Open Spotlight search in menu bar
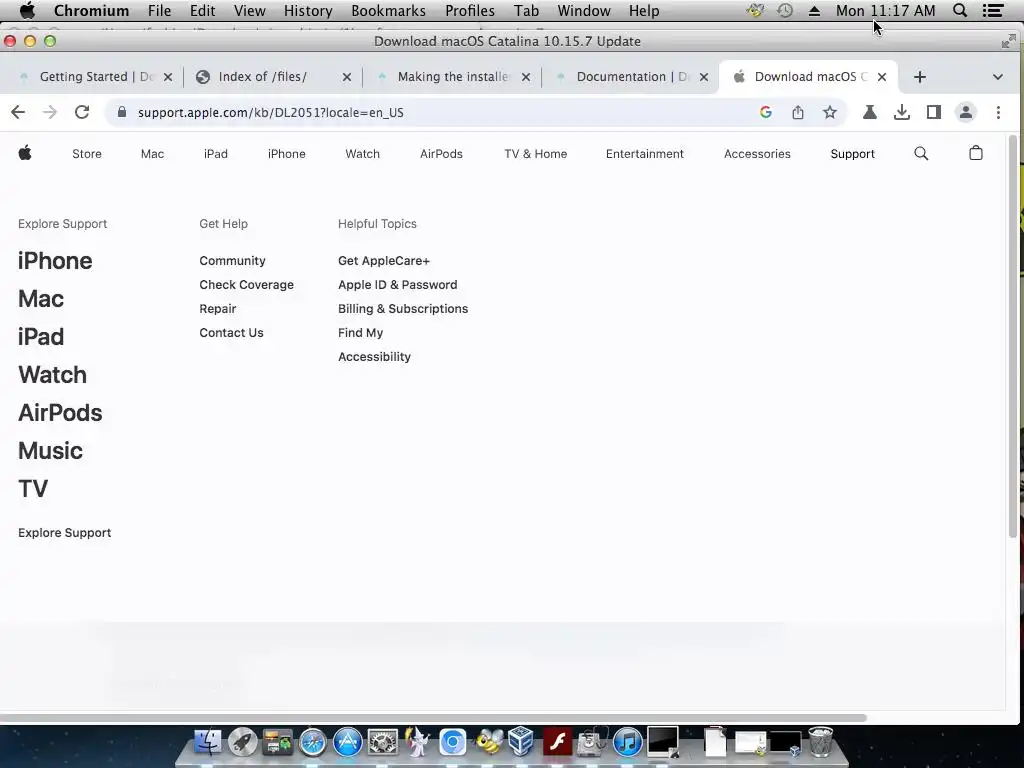The height and width of the screenshot is (768, 1024). pyautogui.click(x=959, y=10)
